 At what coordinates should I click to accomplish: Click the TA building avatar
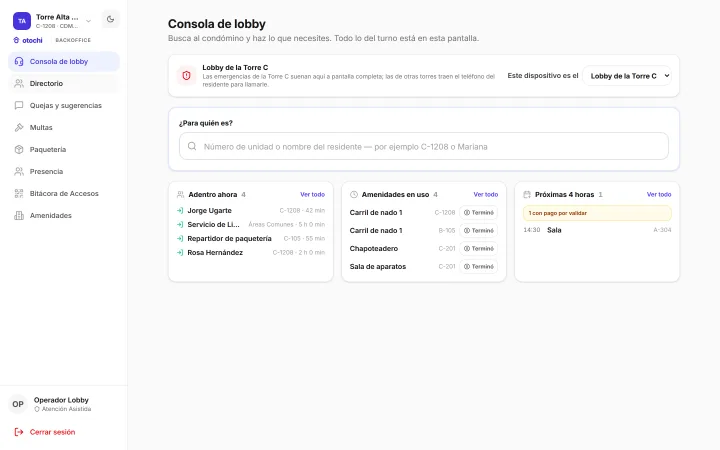pyautogui.click(x=22, y=21)
